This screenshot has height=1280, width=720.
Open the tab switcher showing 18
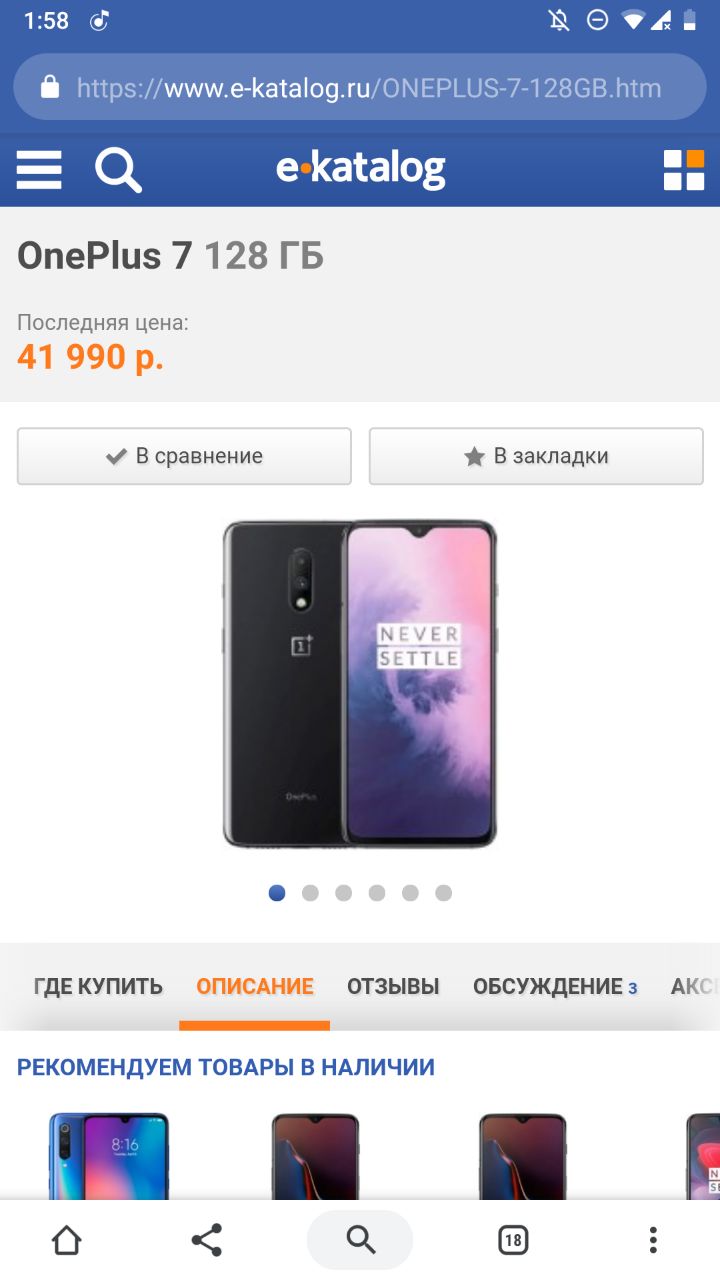(x=513, y=1240)
